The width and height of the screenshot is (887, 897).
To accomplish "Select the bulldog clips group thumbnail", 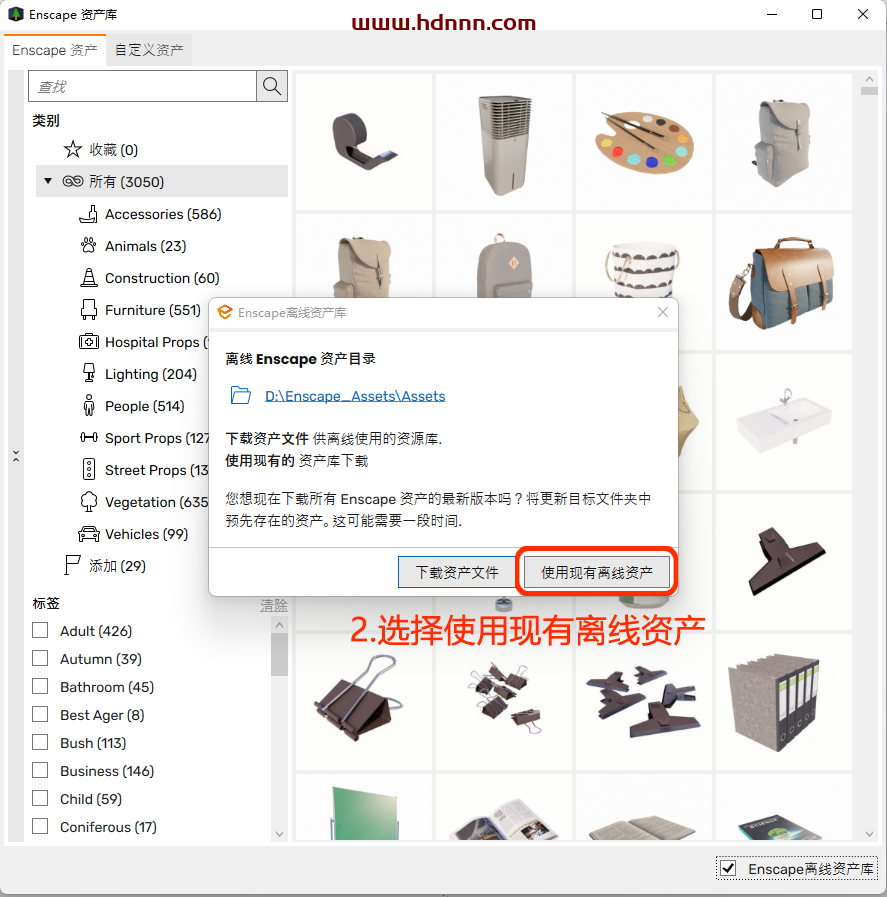I will [644, 701].
